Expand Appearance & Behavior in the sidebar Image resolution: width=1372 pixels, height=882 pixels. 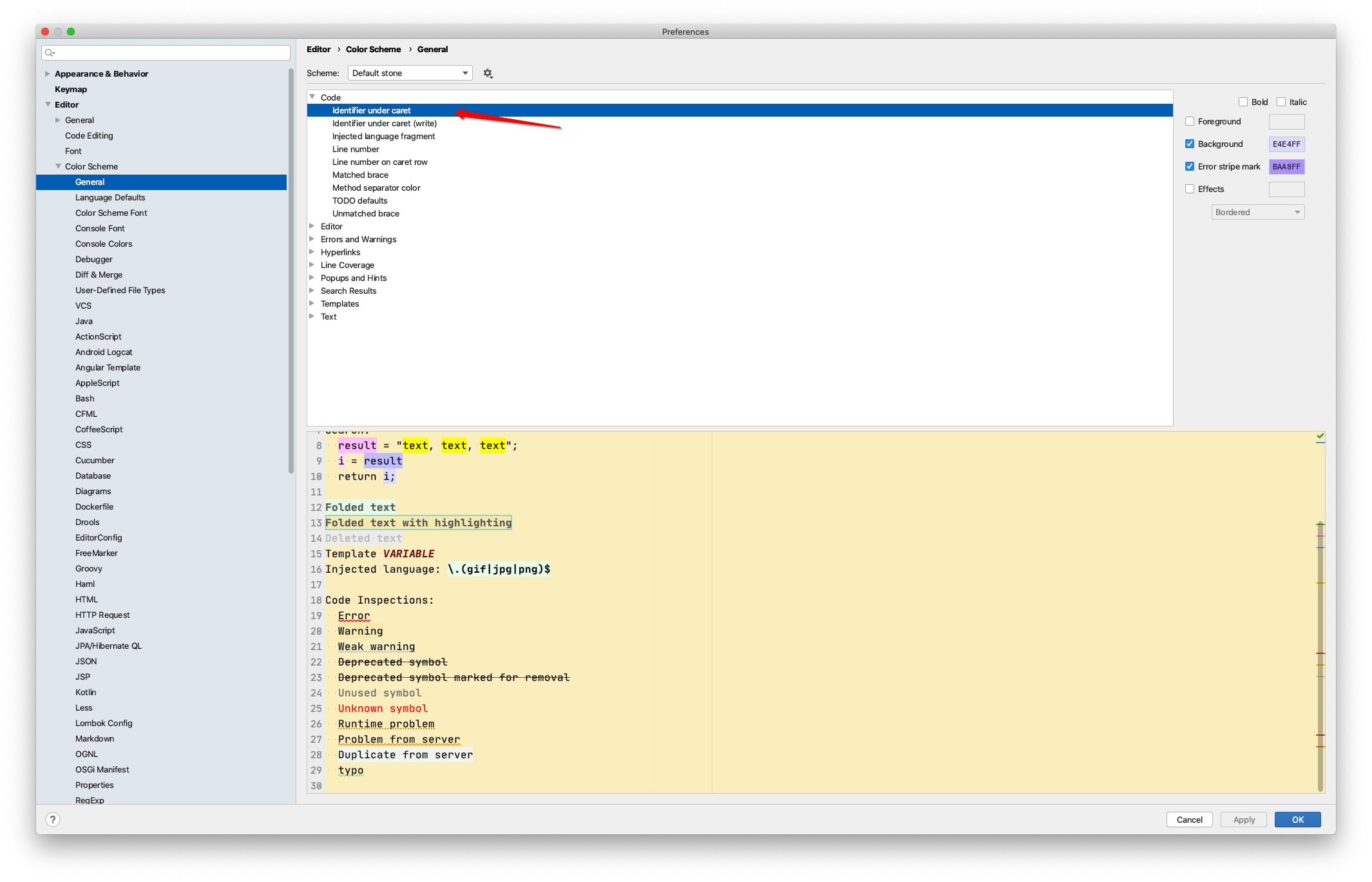(x=48, y=73)
